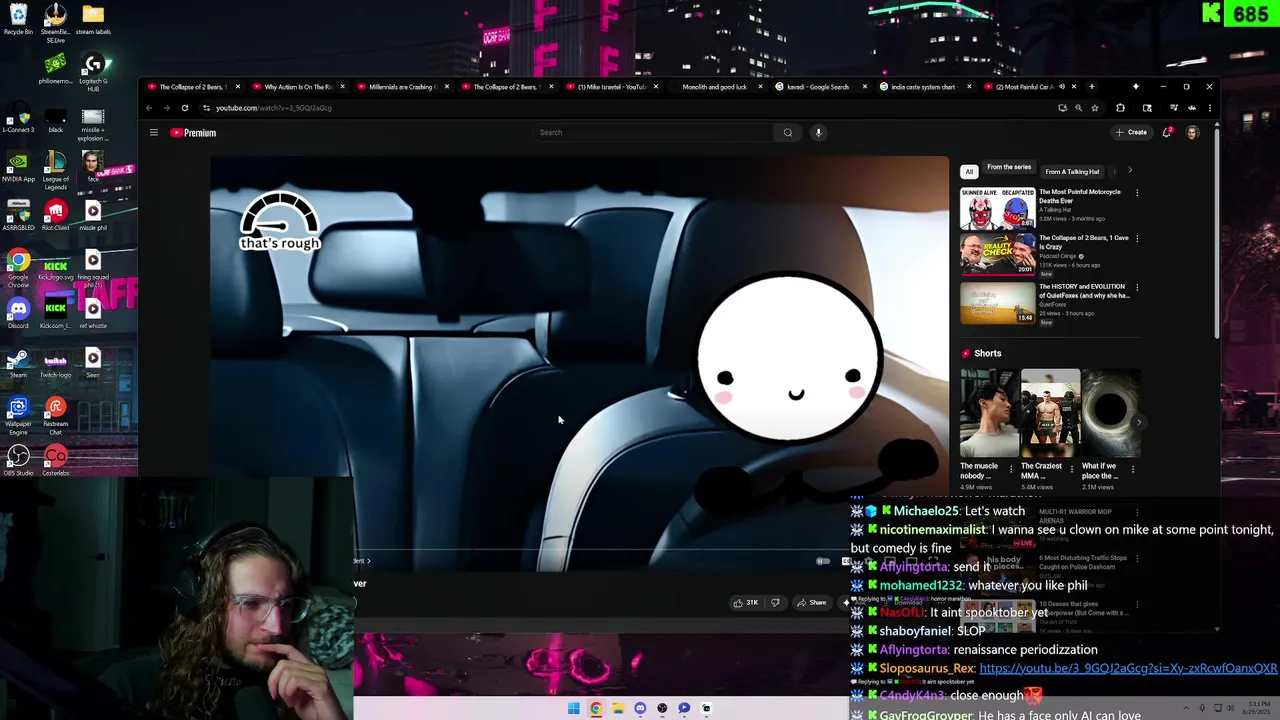
Task: Open OBS Studio desktop shortcut
Action: pos(18,460)
